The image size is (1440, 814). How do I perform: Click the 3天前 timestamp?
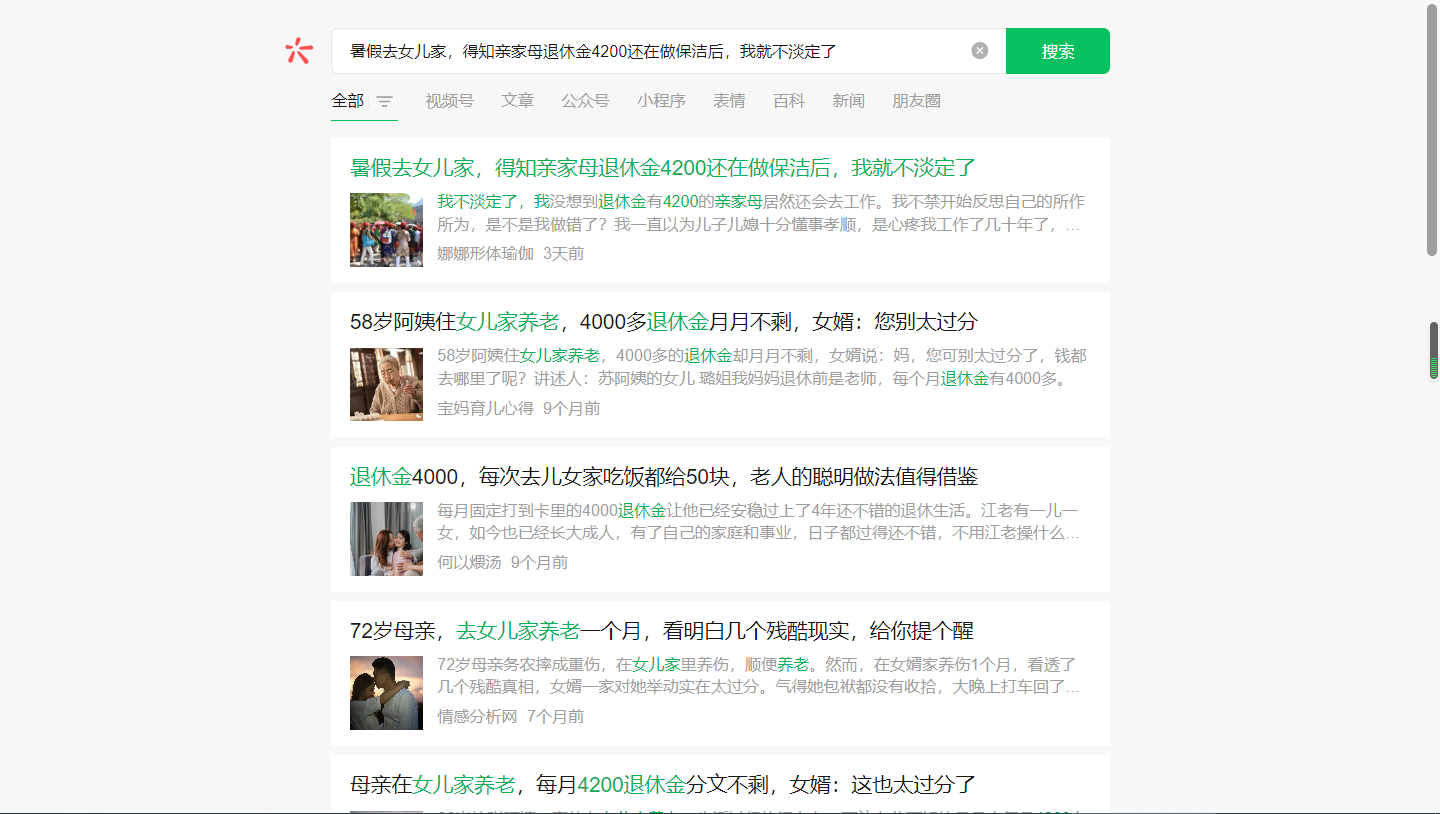pos(564,254)
